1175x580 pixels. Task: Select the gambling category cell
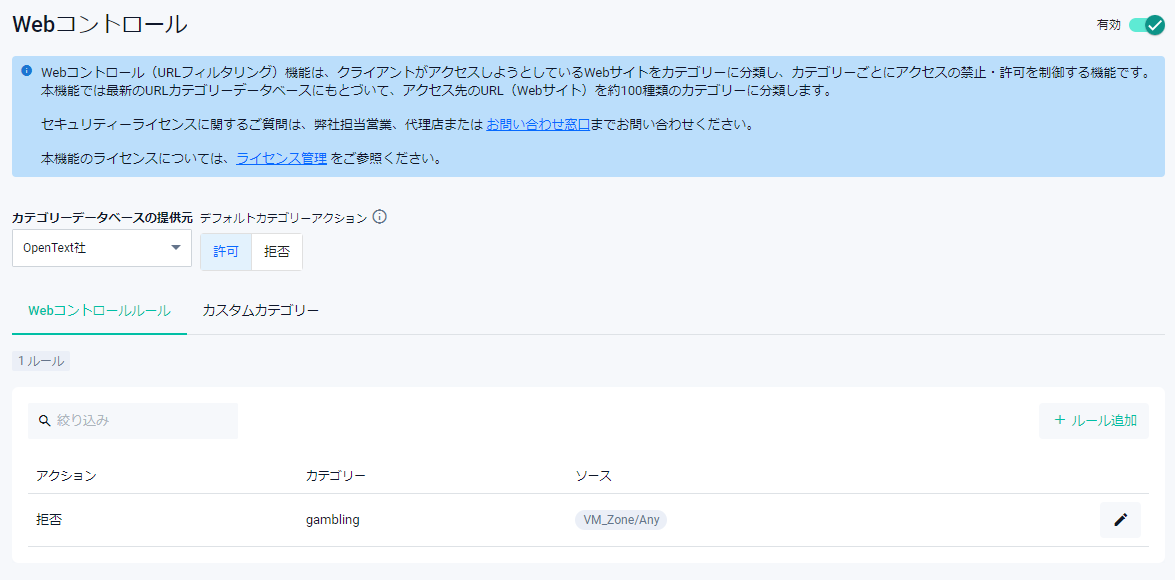[x=332, y=520]
